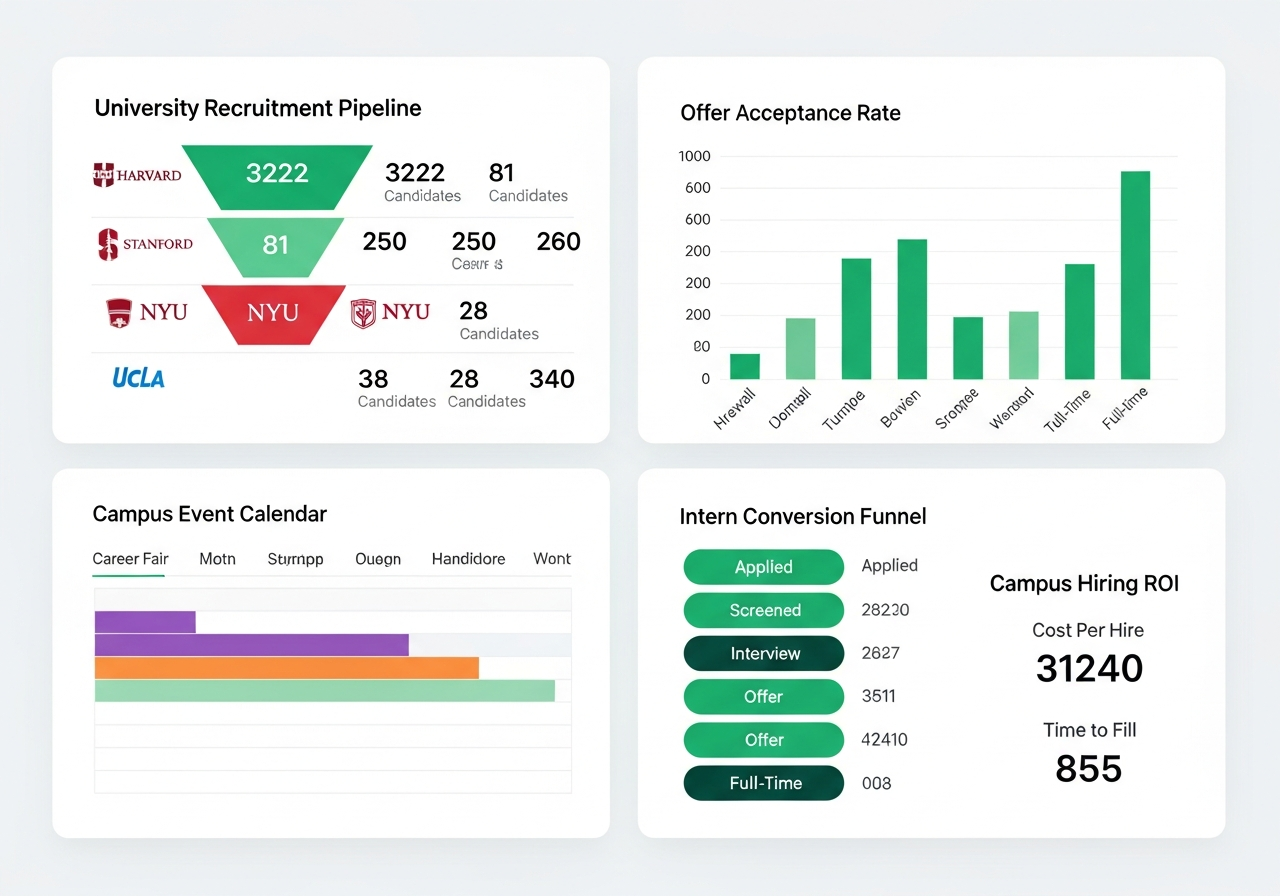Select the light green 81 funnel segment
1280x896 pixels.
[275, 245]
